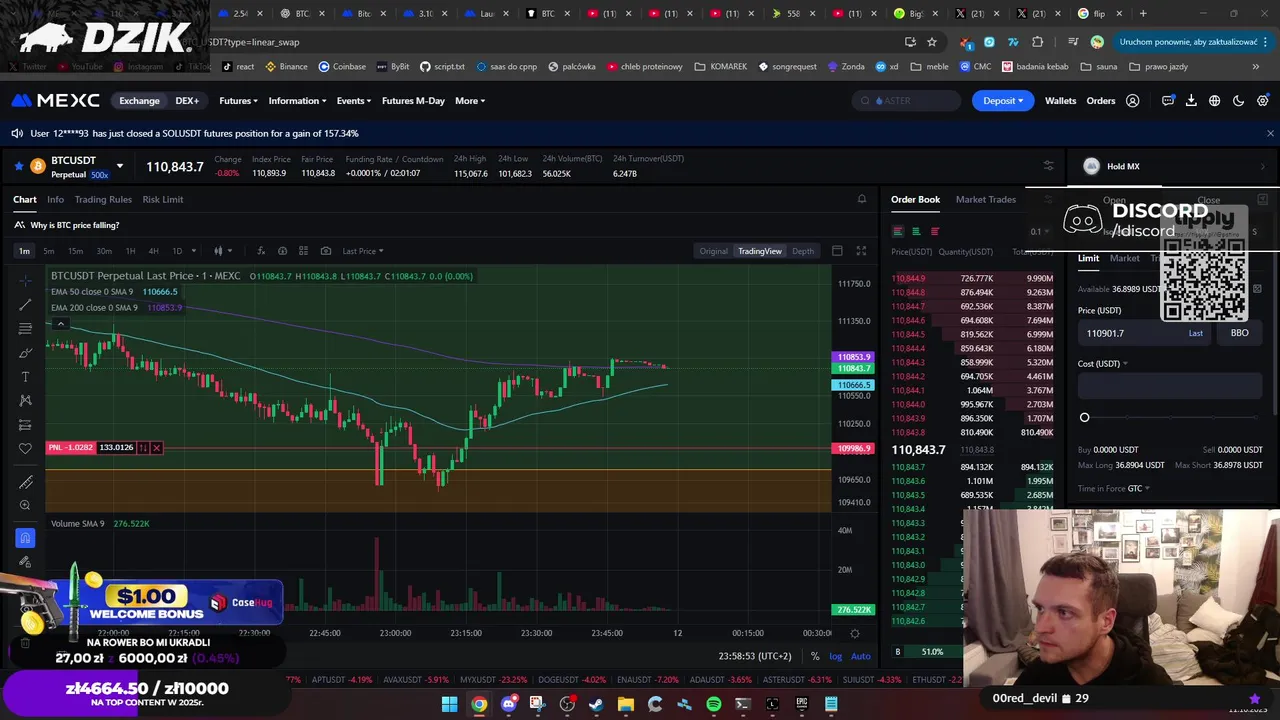Open the app download icon
This screenshot has width=1280, height=720.
pyautogui.click(x=1191, y=101)
